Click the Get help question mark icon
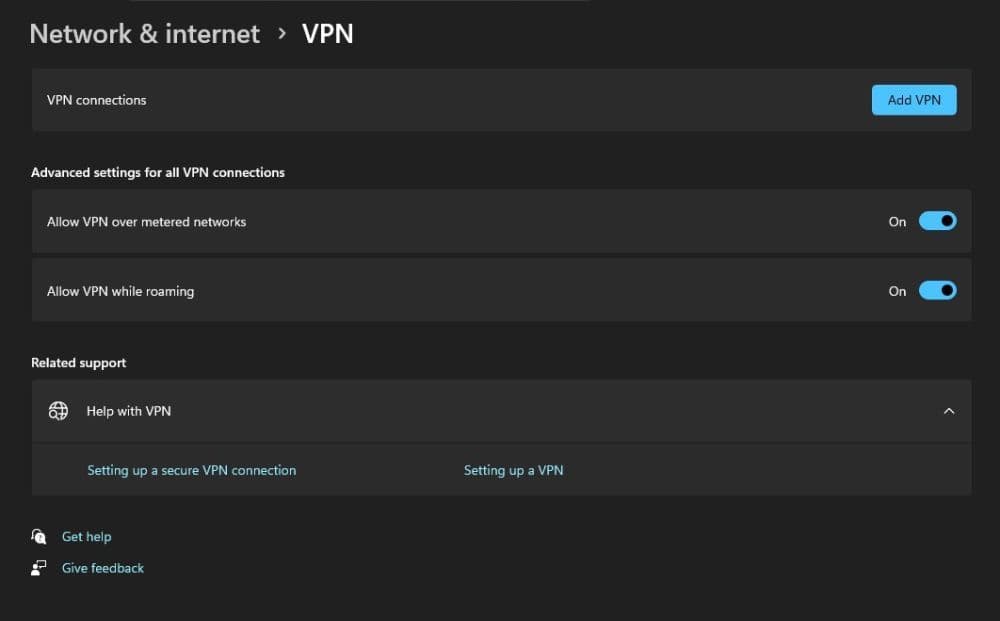This screenshot has width=1000, height=621. [39, 536]
